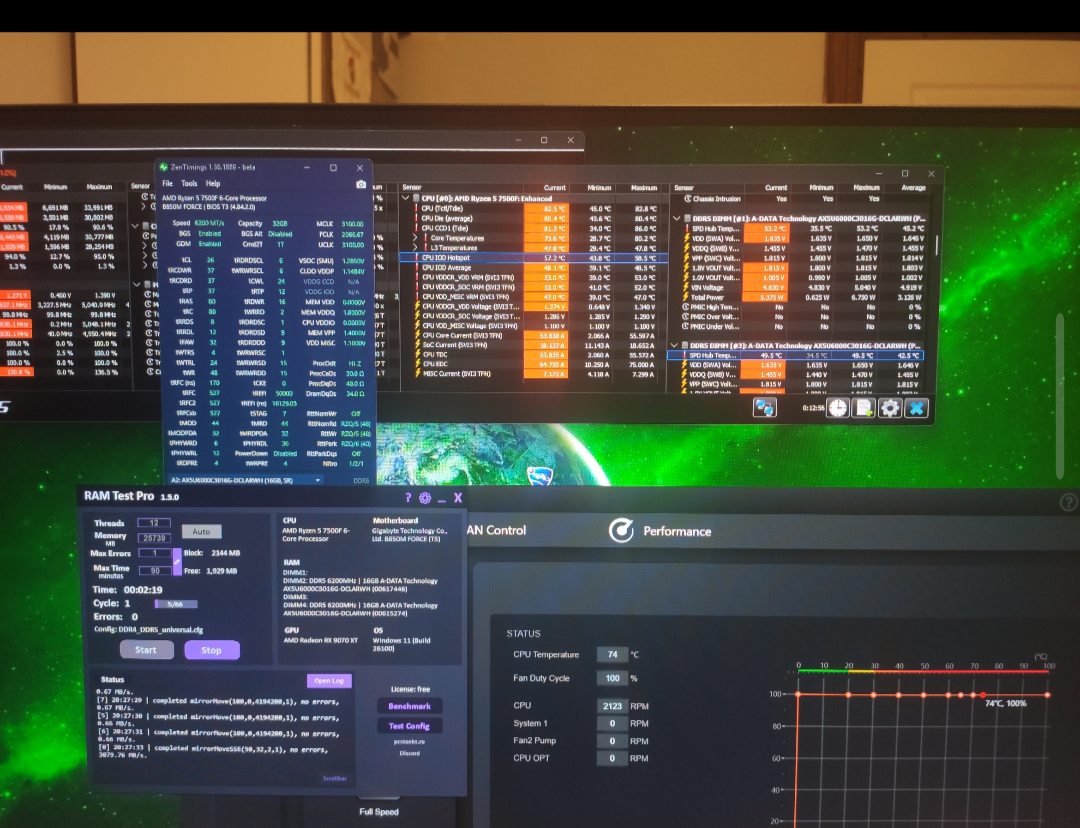Viewport: 1080px width, 828px height.
Task: Select the Chassis Intrusion sensor row
Action: tap(802, 198)
